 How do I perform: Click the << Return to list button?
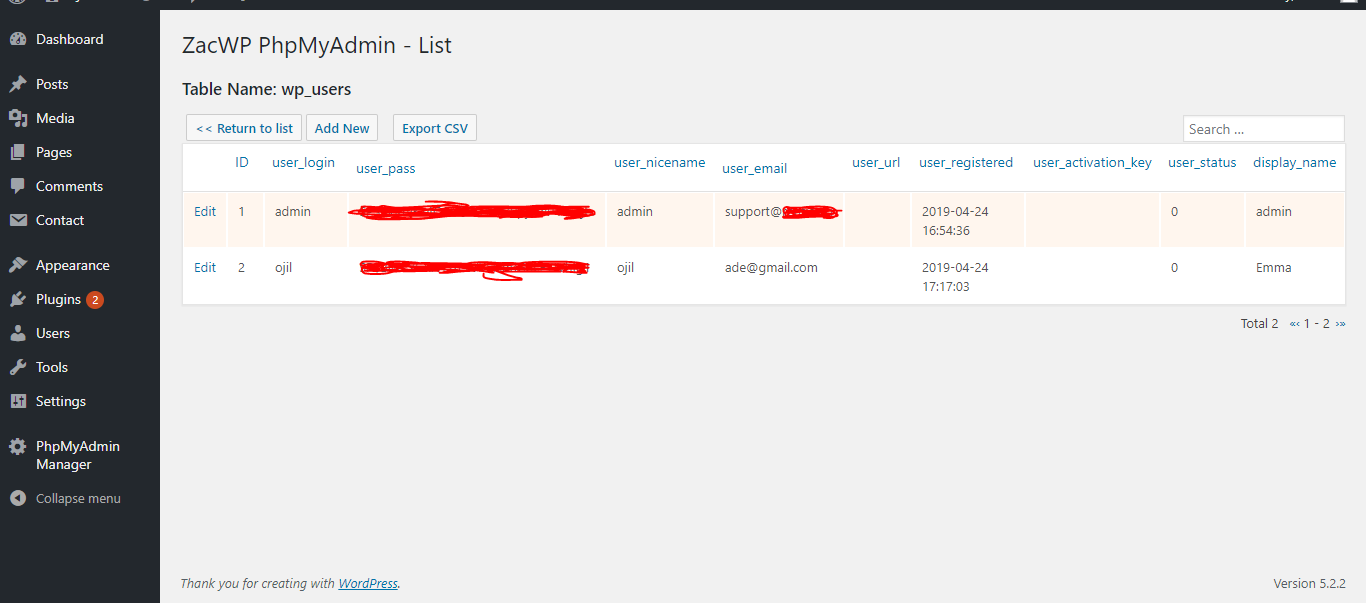pos(244,128)
